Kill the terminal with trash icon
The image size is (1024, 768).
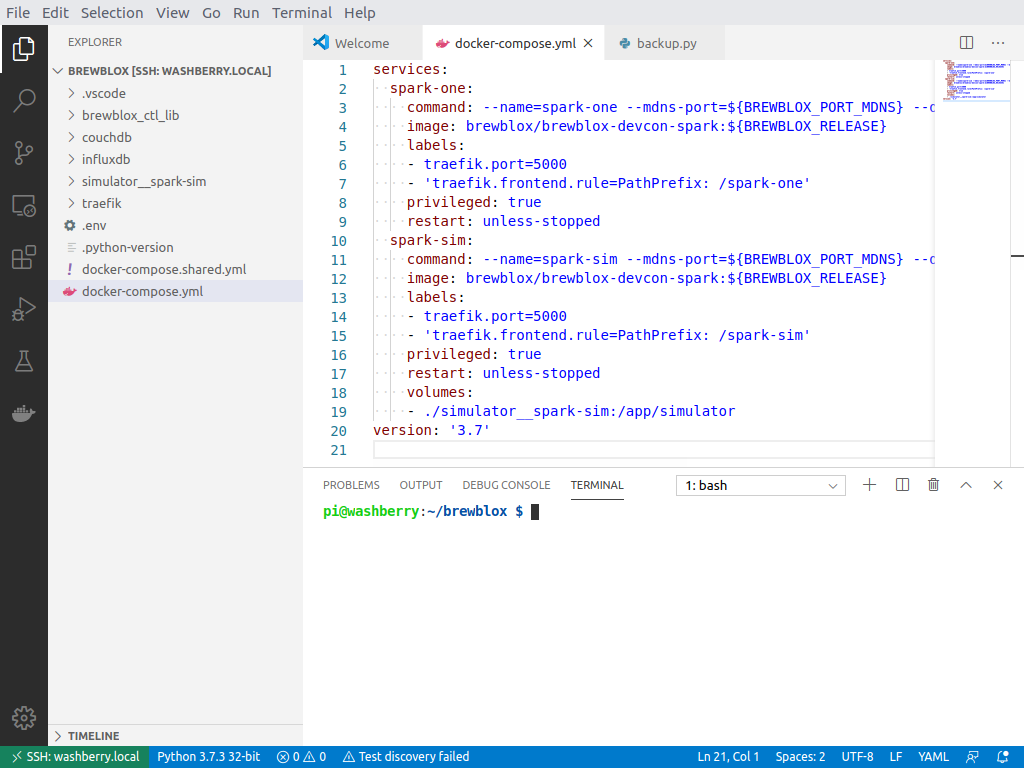click(934, 485)
